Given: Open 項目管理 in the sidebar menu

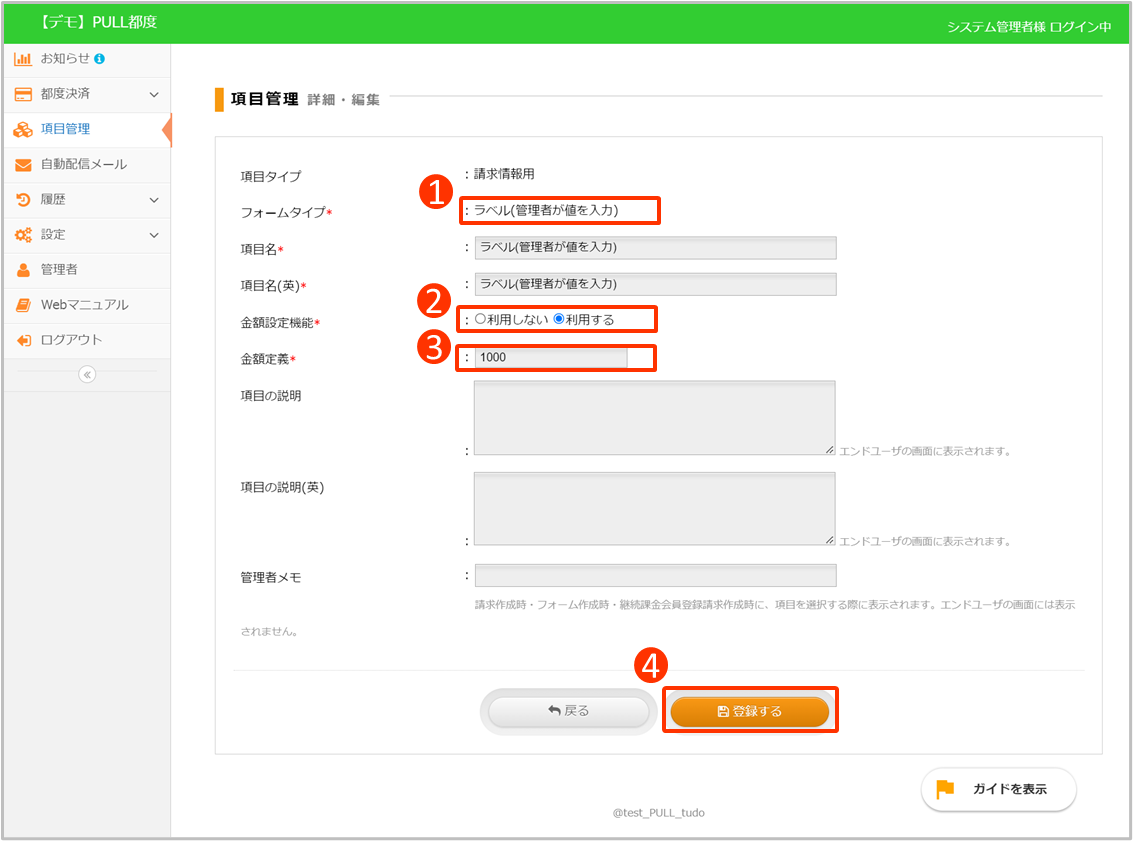Looking at the screenshot, I should [x=65, y=129].
